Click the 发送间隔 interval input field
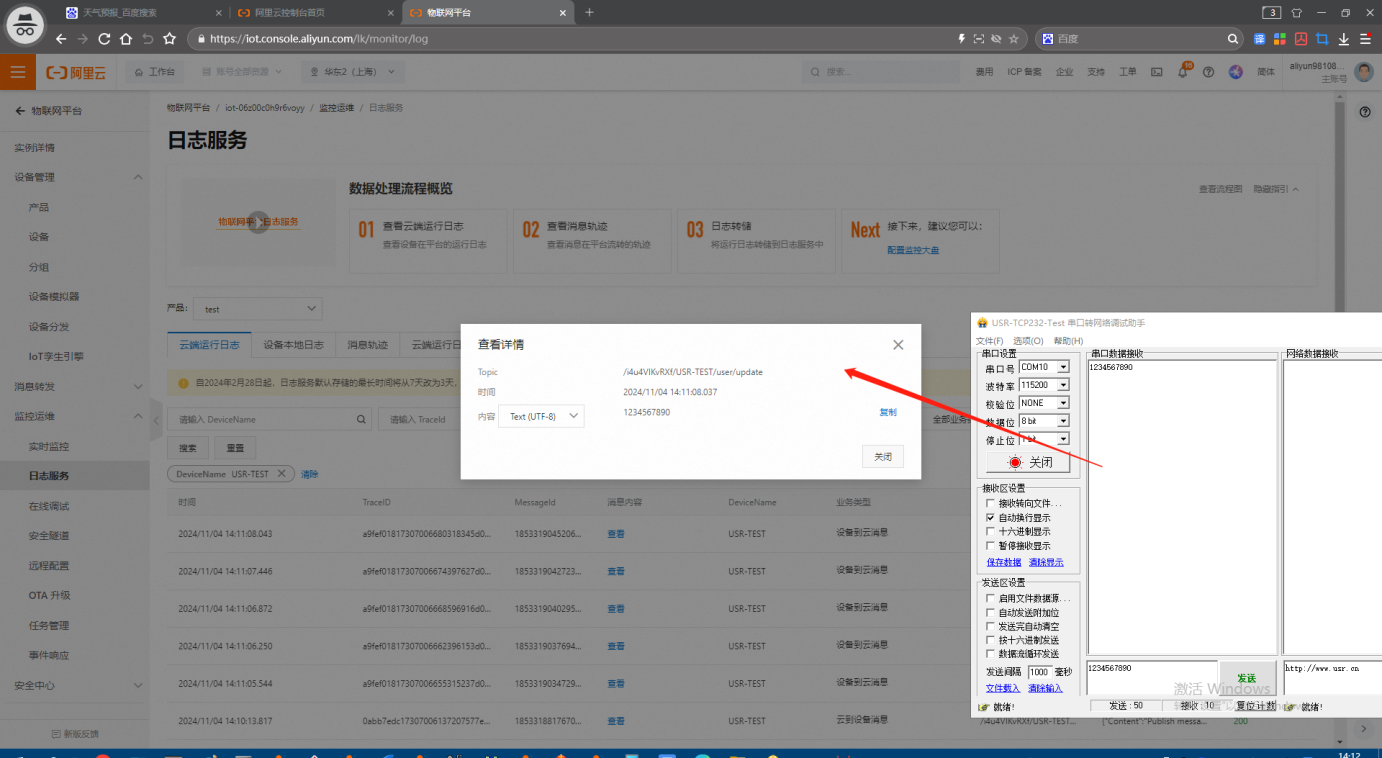Viewport: 1382px width, 758px height. coord(1038,672)
